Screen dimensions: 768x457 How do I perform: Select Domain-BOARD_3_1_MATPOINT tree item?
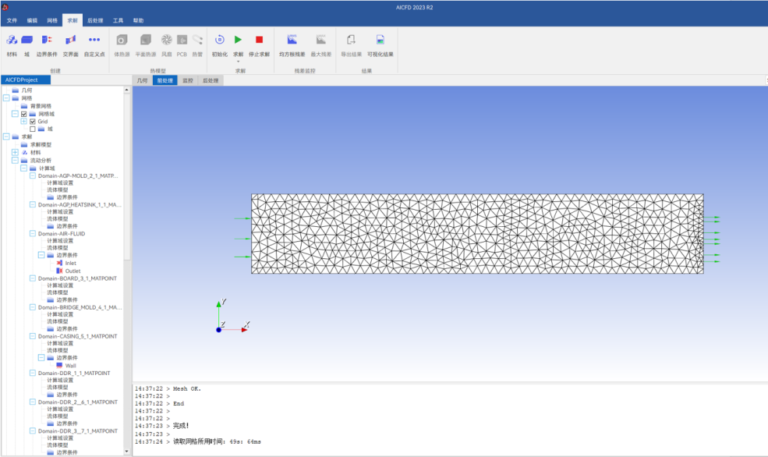(x=77, y=278)
